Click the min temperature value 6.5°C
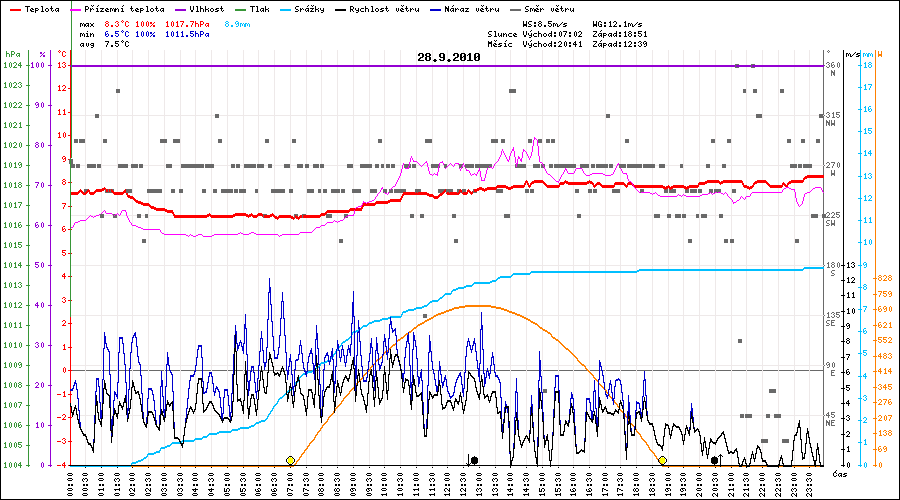Image resolution: width=900 pixels, height=500 pixels. 117,34
